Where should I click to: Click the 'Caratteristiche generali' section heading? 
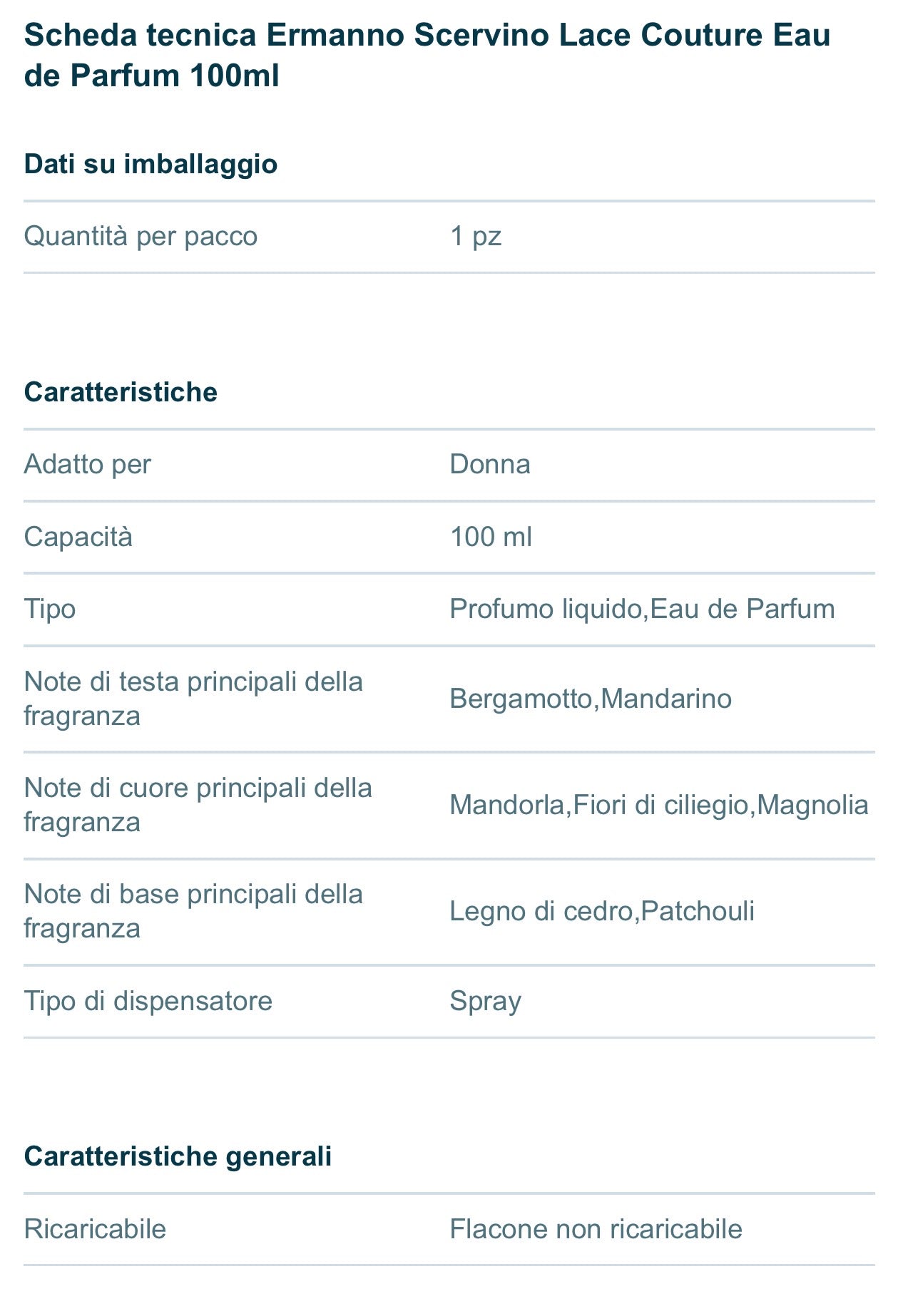(178, 1156)
